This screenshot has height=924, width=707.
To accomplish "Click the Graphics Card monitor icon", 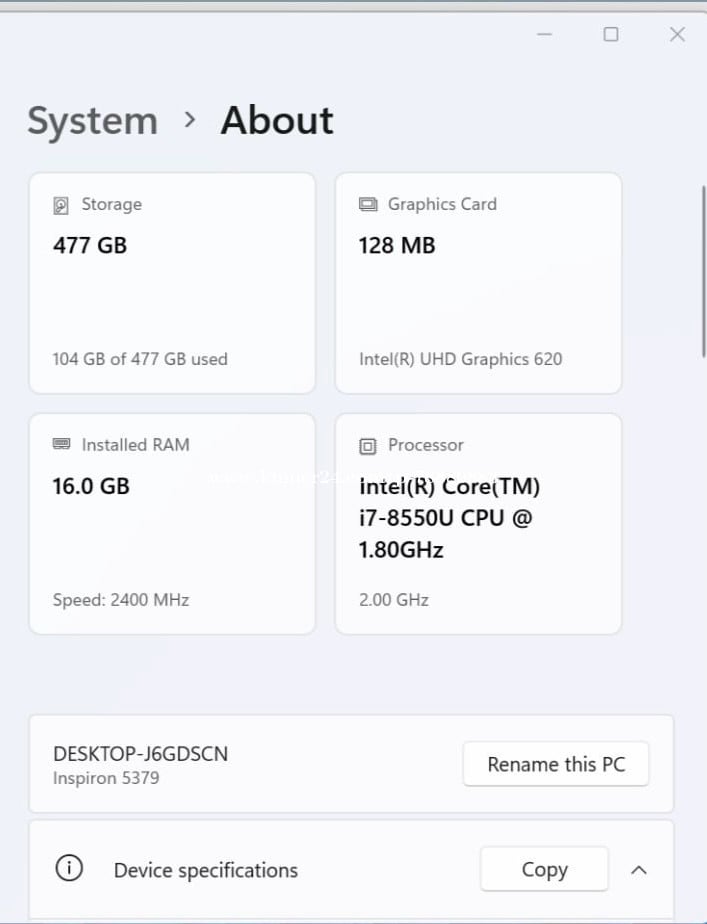I will (368, 204).
